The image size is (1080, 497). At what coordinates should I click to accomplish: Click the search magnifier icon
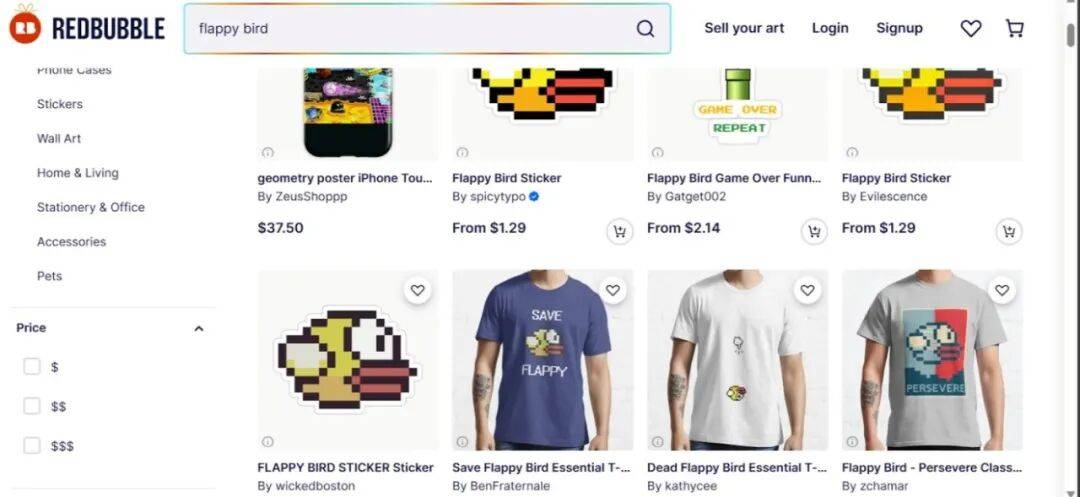pyautogui.click(x=645, y=29)
